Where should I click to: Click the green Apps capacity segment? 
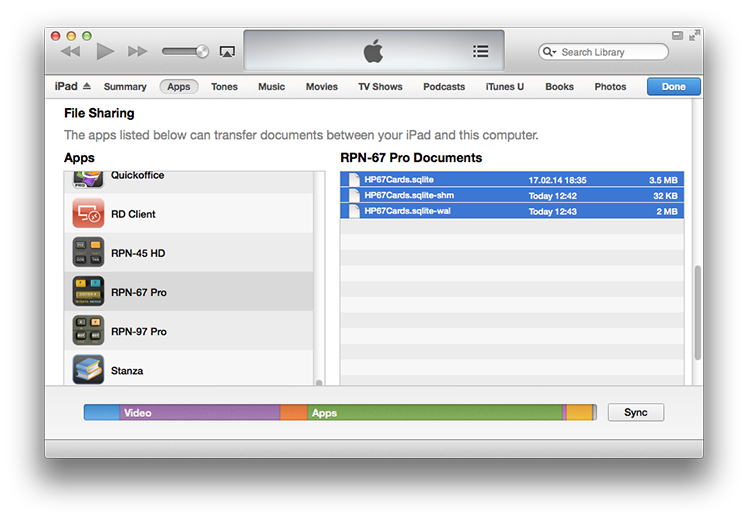click(x=435, y=412)
